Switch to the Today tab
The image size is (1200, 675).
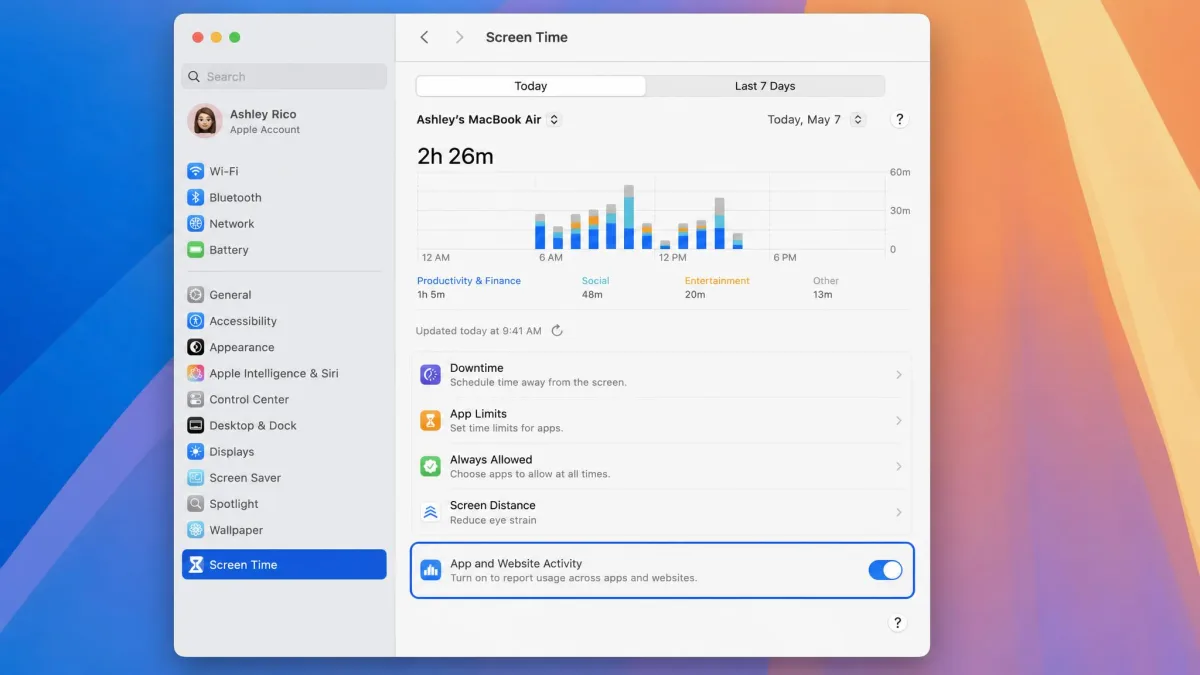(531, 86)
